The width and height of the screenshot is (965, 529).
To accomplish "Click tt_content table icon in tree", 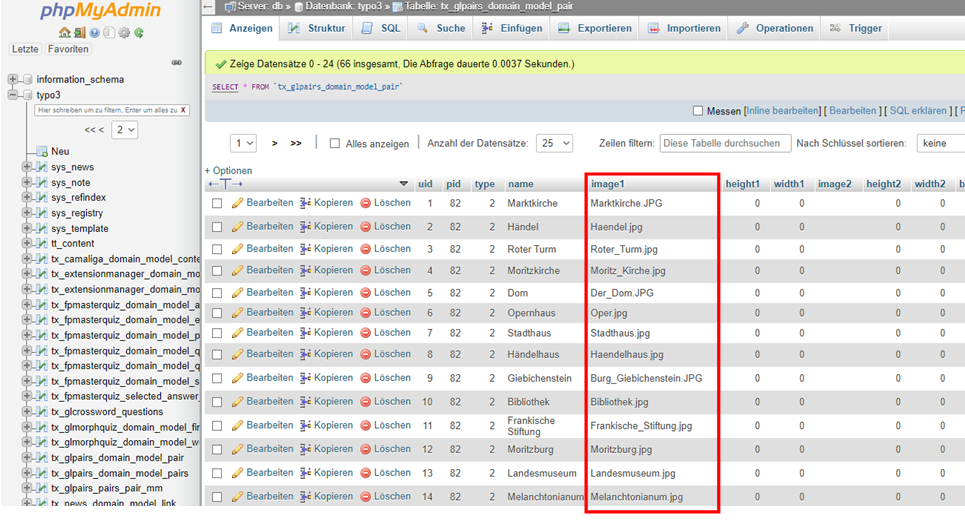I will pos(42,244).
